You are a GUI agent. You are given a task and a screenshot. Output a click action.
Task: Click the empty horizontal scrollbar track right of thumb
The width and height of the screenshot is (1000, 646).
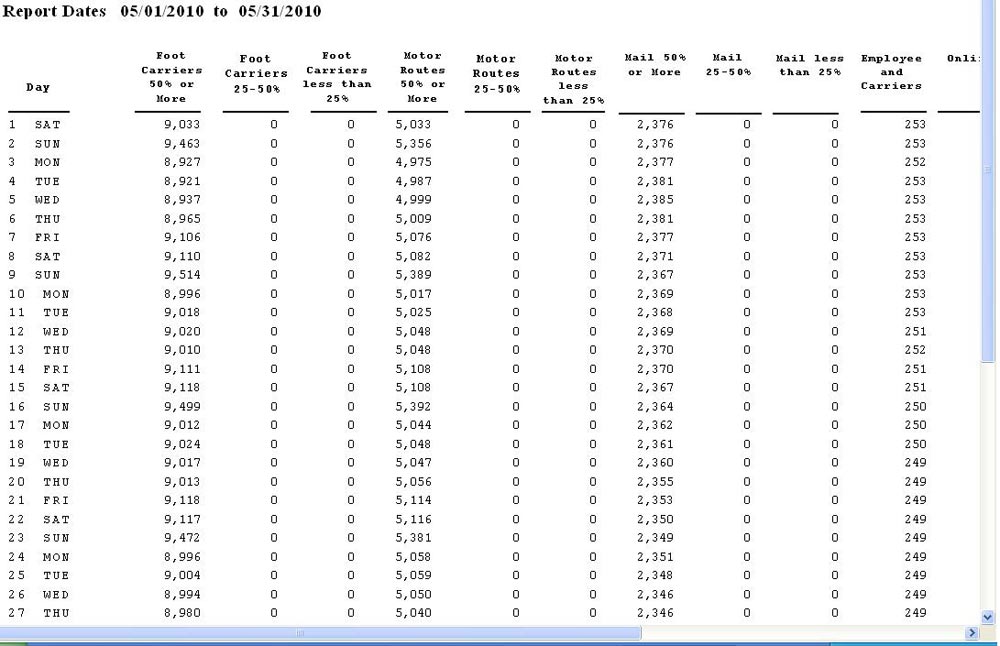coord(800,633)
